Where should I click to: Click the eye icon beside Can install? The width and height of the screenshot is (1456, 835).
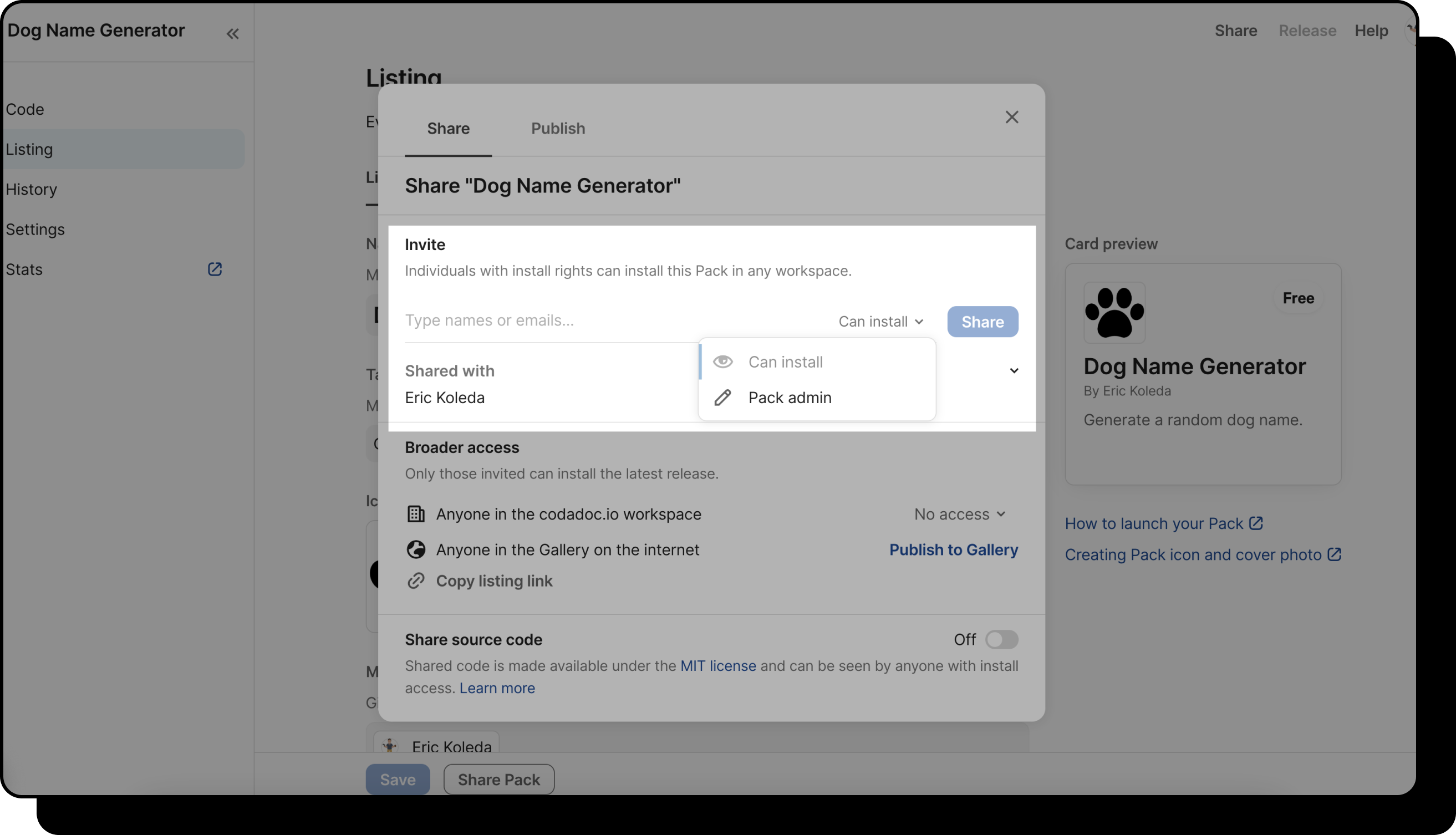point(722,362)
